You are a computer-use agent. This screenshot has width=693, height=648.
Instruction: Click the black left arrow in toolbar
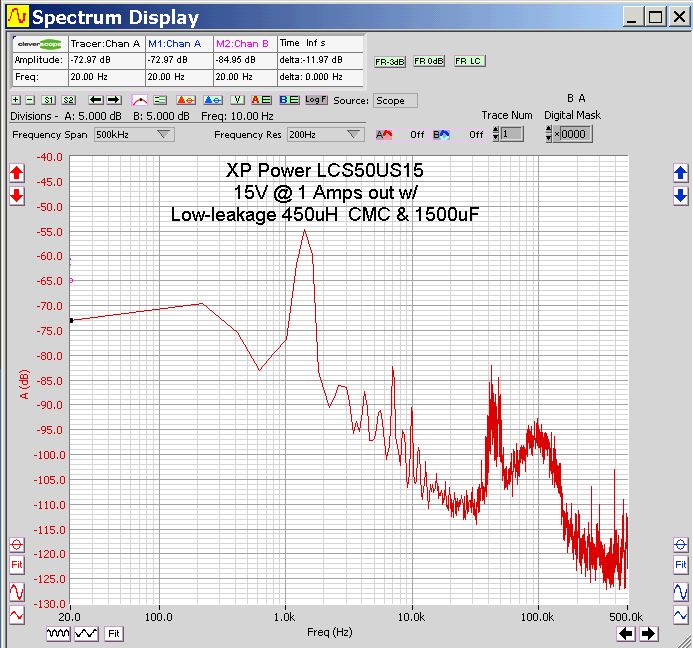[x=96, y=100]
